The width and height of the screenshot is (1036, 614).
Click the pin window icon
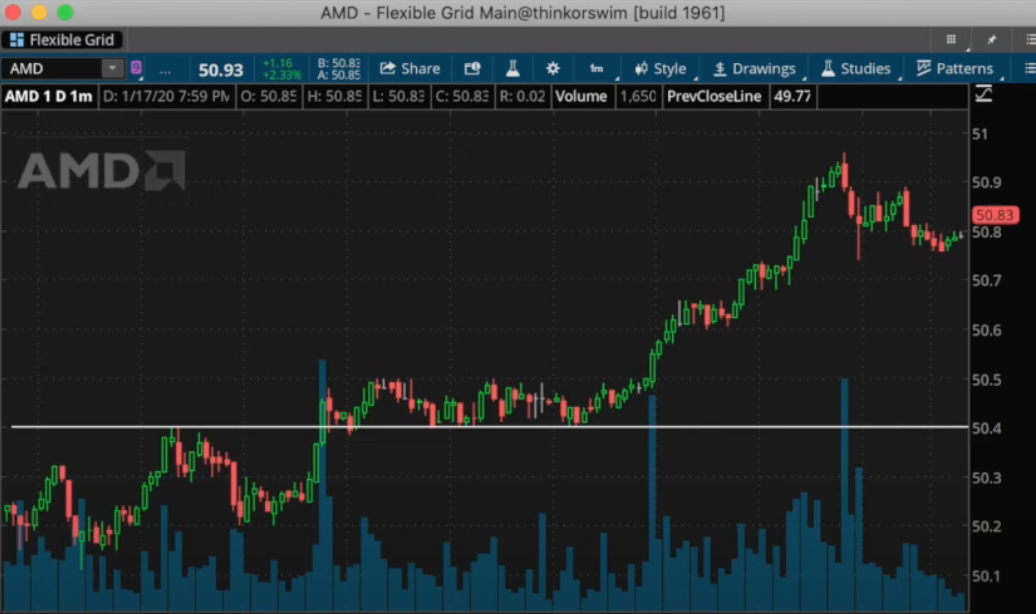pyautogui.click(x=991, y=40)
